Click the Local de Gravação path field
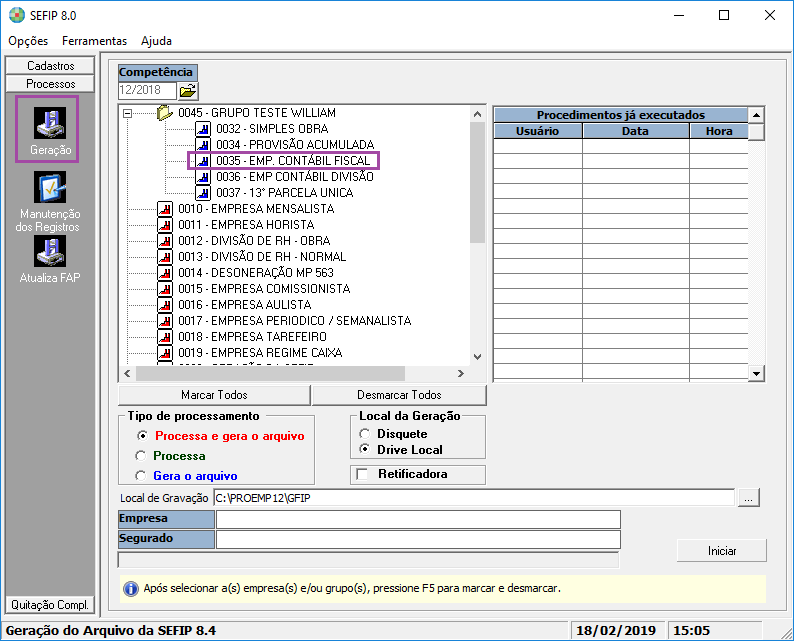The height and width of the screenshot is (641, 794). (x=474, y=498)
